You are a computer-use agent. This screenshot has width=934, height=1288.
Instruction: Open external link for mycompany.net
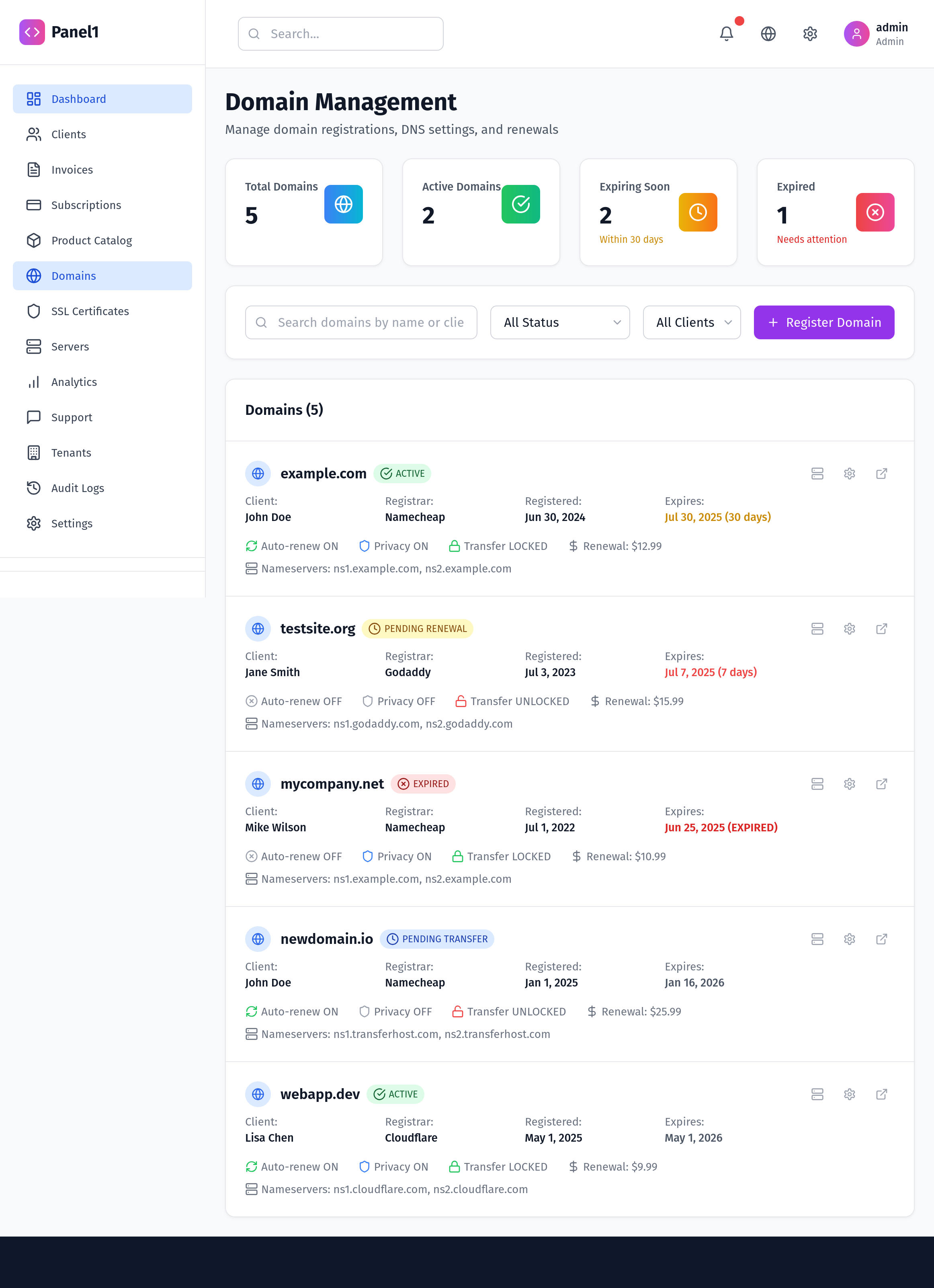882,784
